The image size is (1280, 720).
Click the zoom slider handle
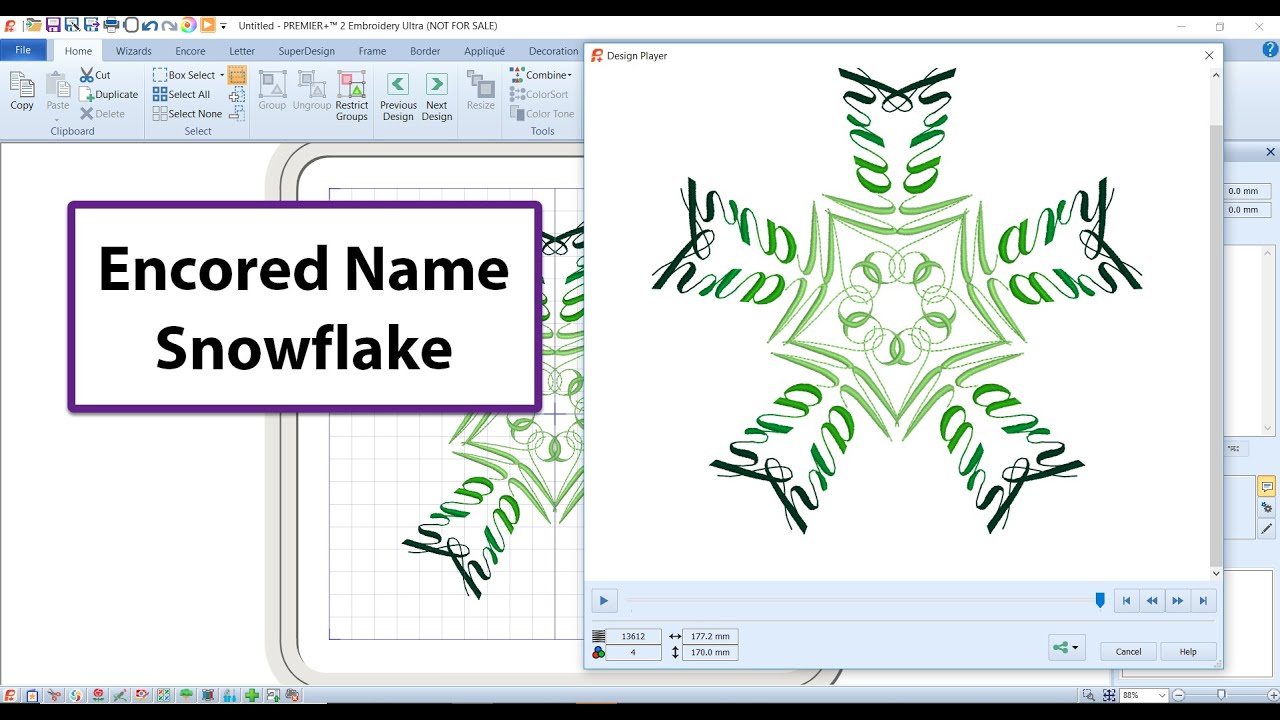coord(1221,694)
